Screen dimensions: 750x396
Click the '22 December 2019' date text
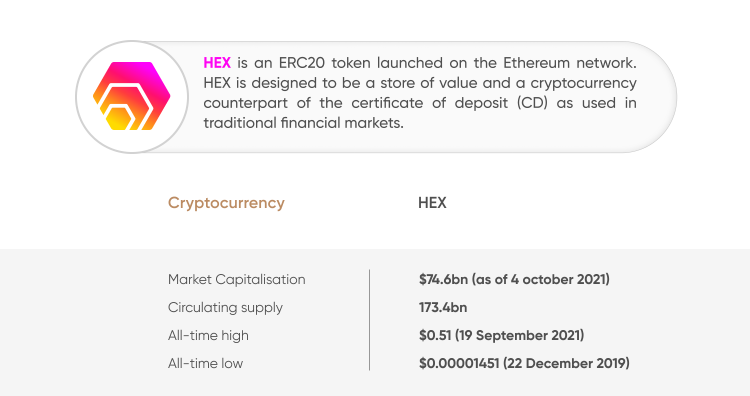click(566, 363)
